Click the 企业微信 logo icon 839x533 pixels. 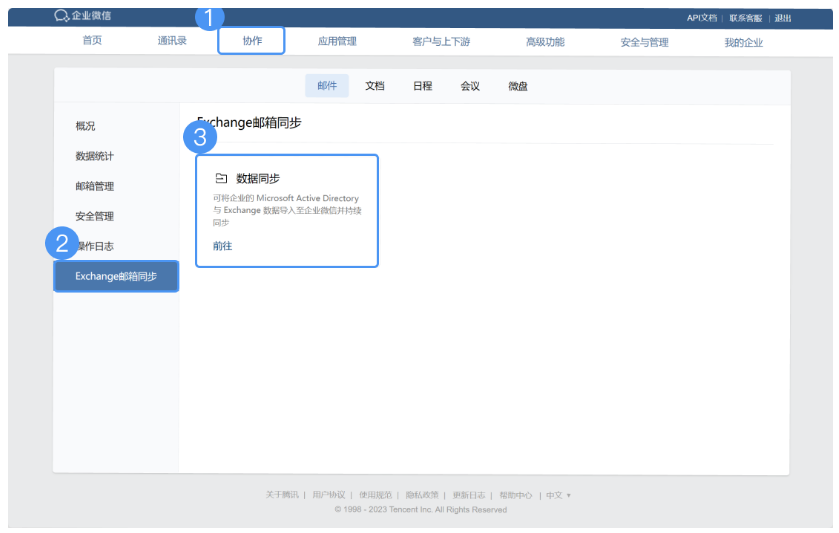(x=62, y=16)
